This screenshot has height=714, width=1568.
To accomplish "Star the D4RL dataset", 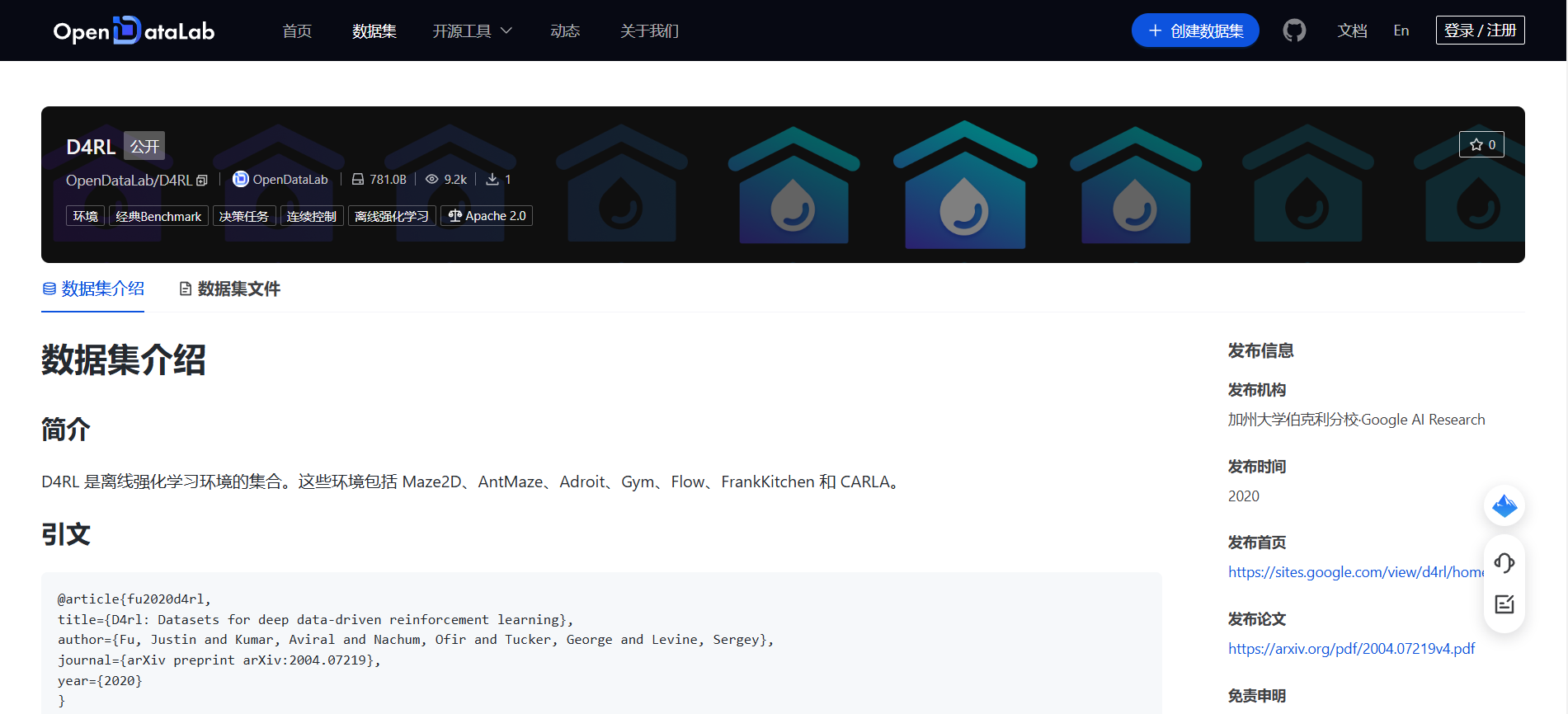I will pyautogui.click(x=1481, y=144).
